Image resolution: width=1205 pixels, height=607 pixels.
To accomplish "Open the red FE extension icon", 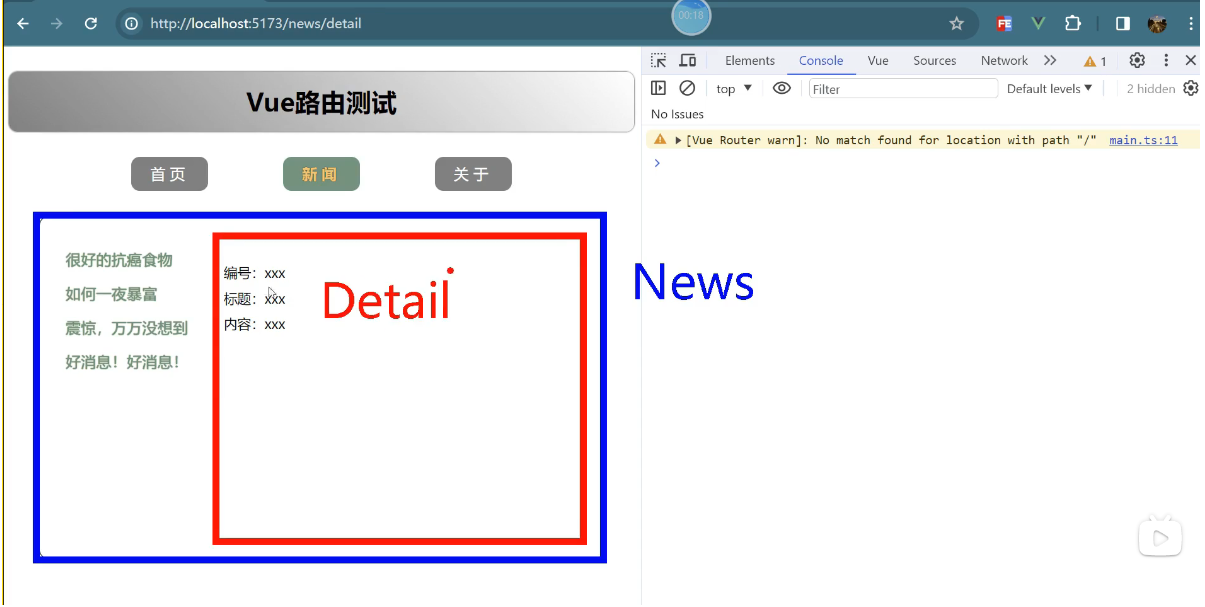I will point(1004,23).
